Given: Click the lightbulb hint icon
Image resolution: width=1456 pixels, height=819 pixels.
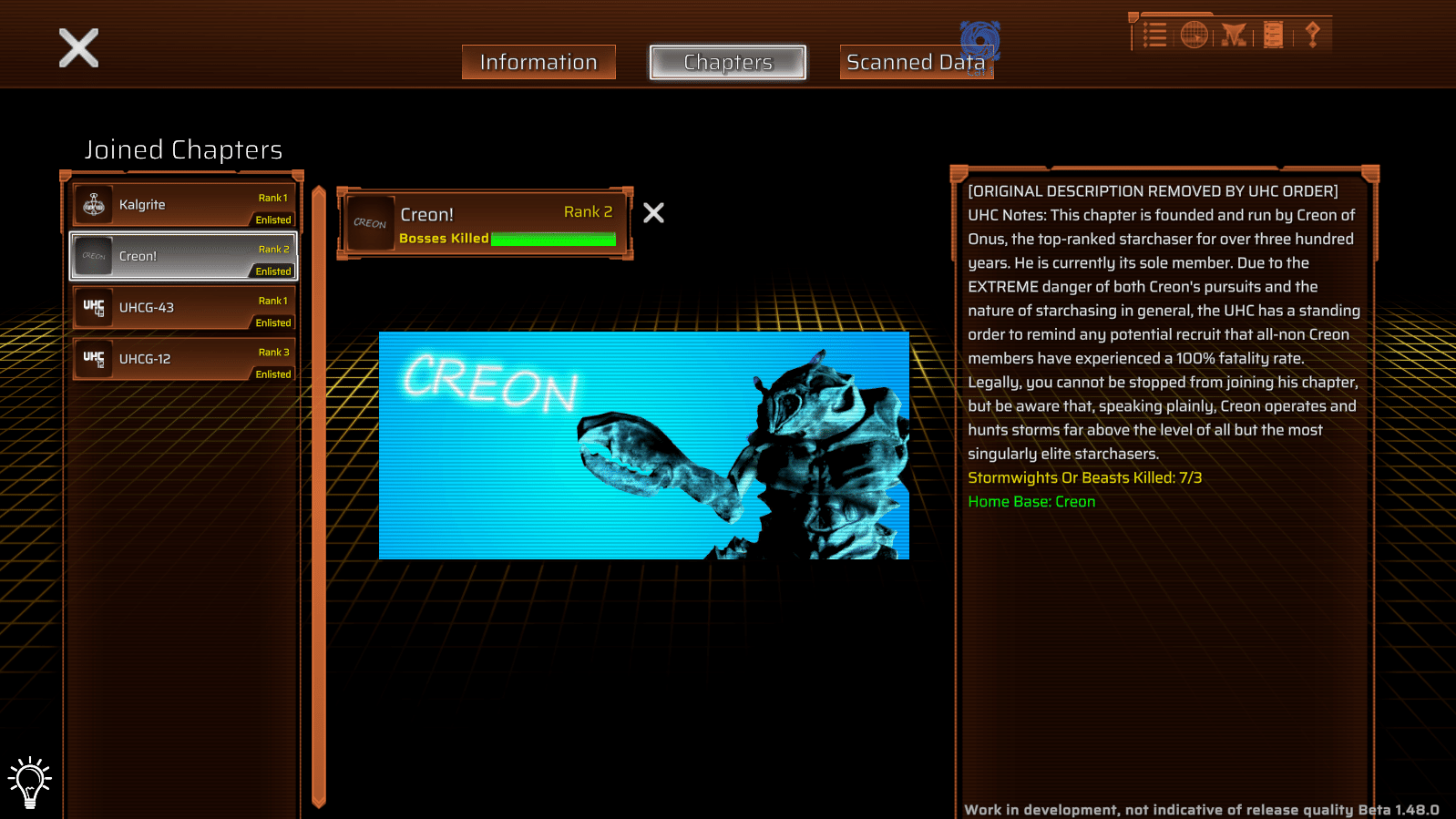Looking at the screenshot, I should tap(30, 782).
